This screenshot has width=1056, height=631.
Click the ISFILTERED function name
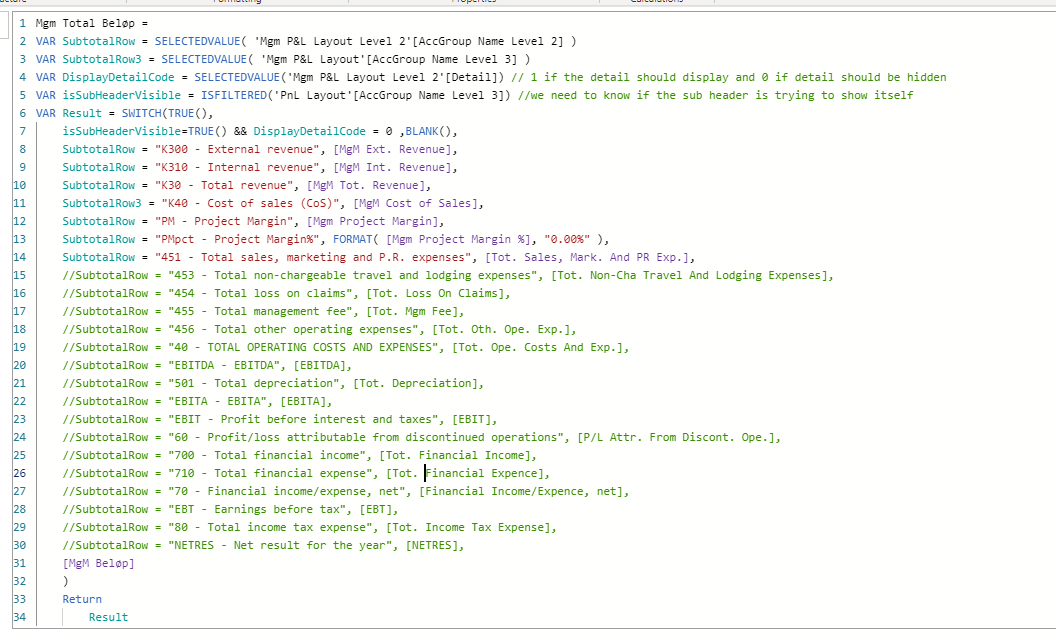click(234, 95)
